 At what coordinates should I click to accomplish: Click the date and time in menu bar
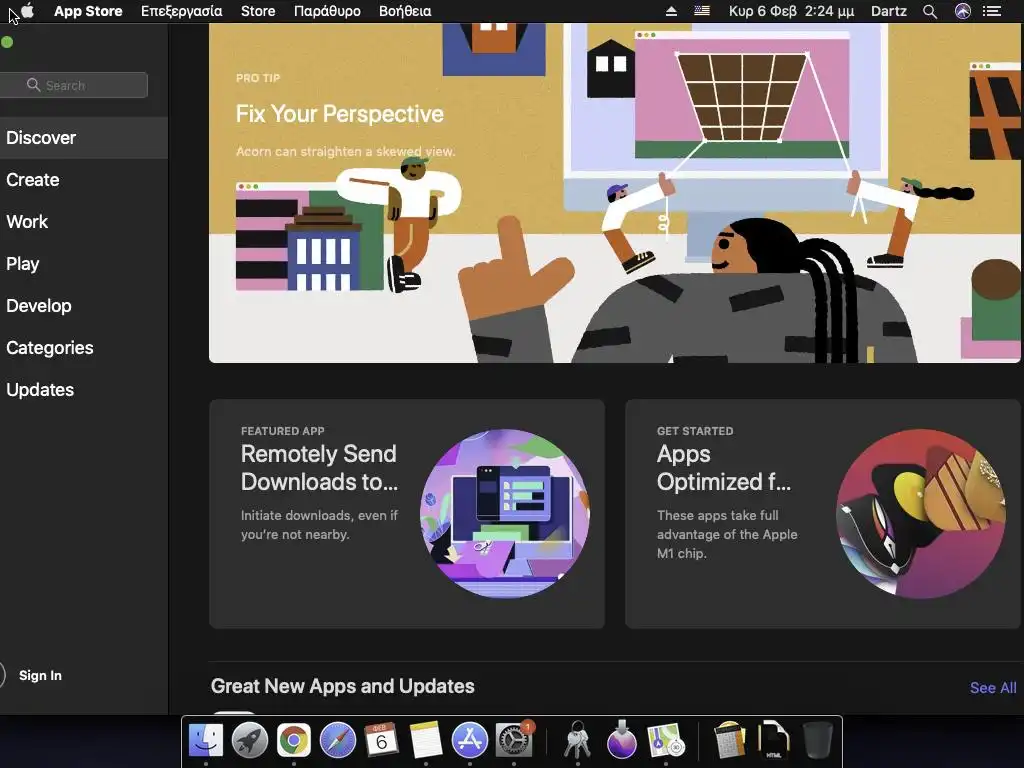coord(792,11)
